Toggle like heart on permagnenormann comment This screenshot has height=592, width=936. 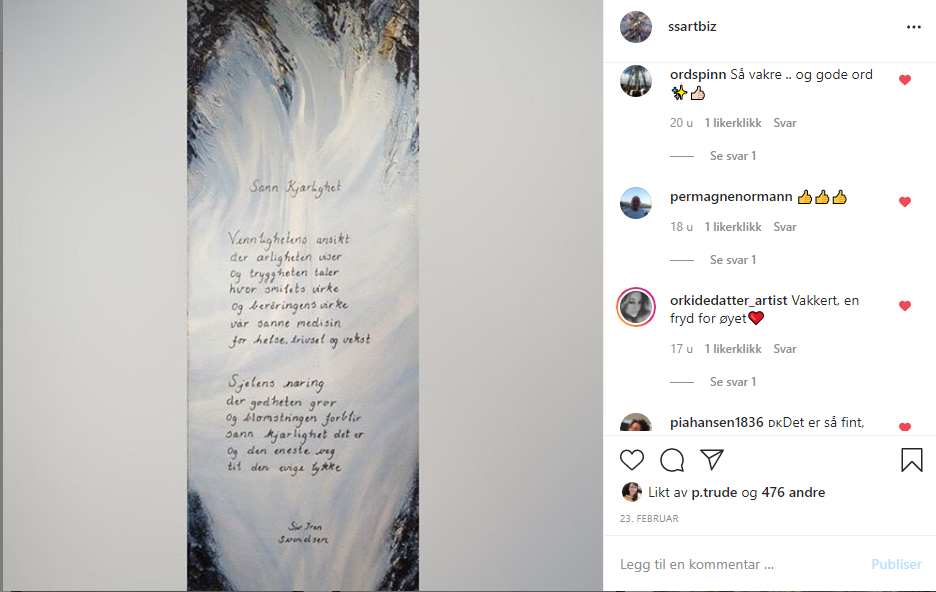point(905,202)
